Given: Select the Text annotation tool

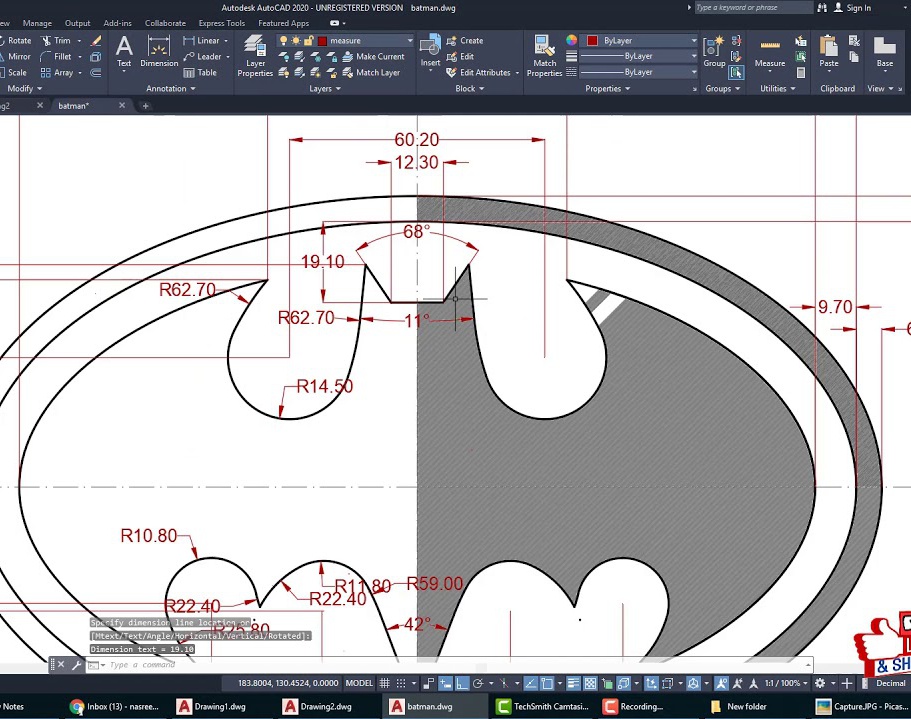Looking at the screenshot, I should coord(124,51).
